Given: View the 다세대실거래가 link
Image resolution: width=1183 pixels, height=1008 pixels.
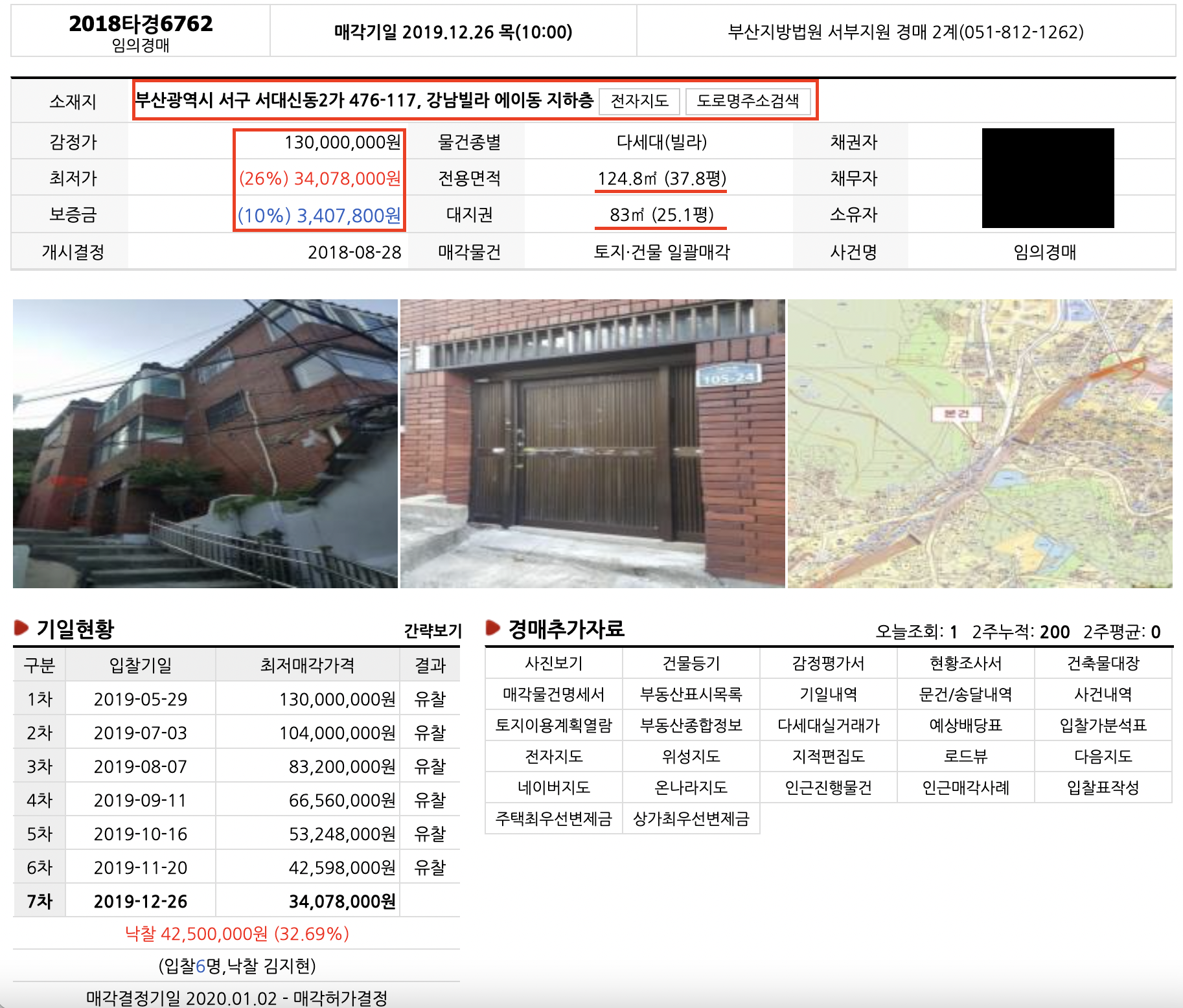Looking at the screenshot, I should pos(829,726).
